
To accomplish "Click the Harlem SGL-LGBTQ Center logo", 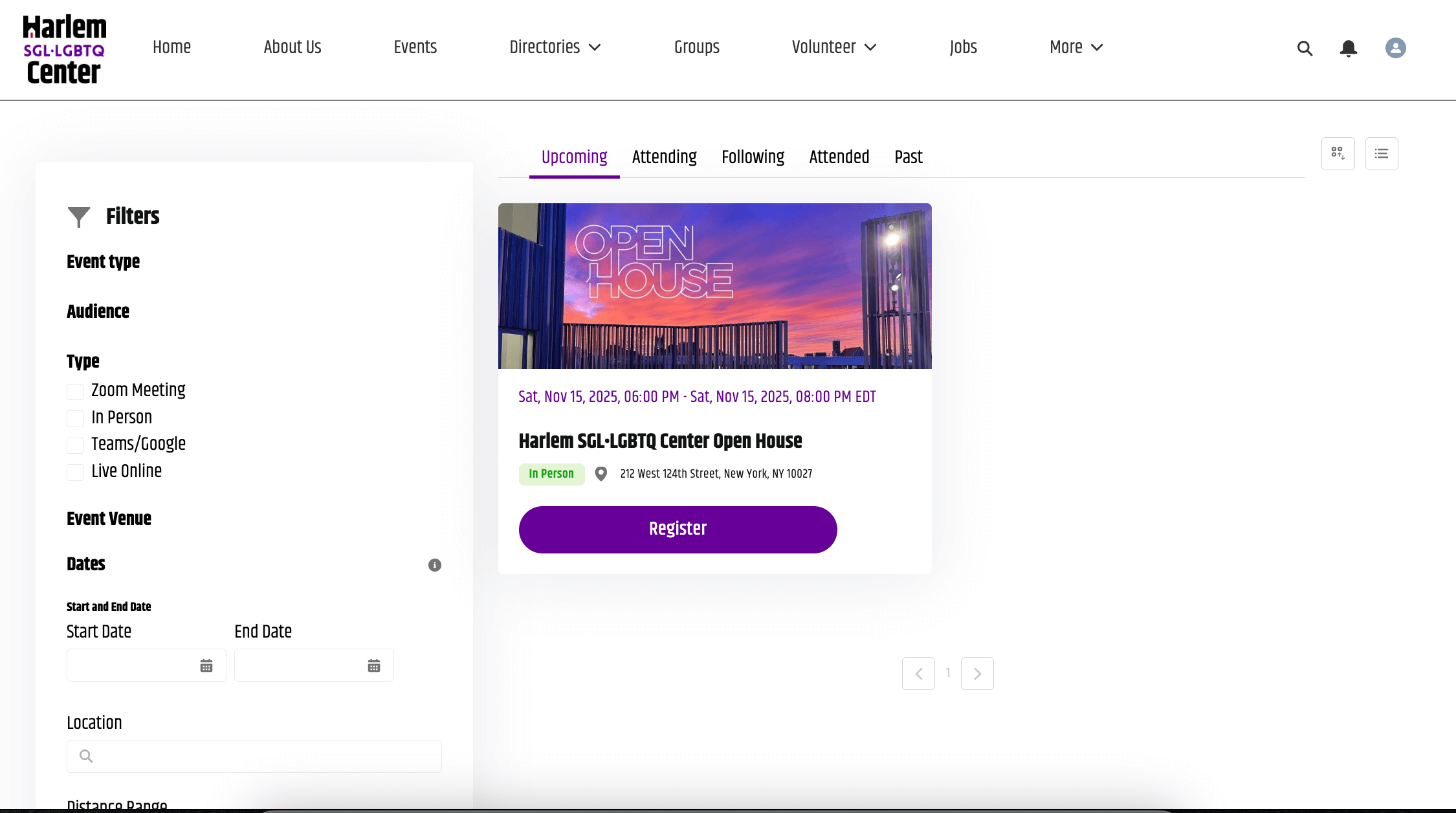I will coord(64,50).
